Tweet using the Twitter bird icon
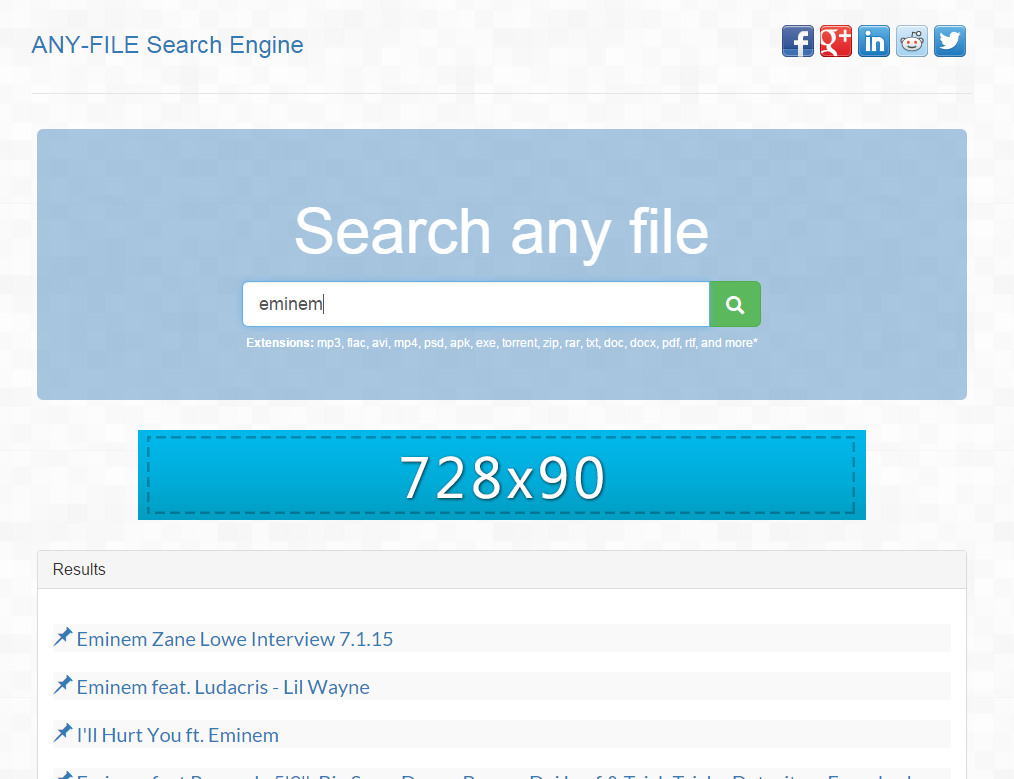 tap(950, 41)
